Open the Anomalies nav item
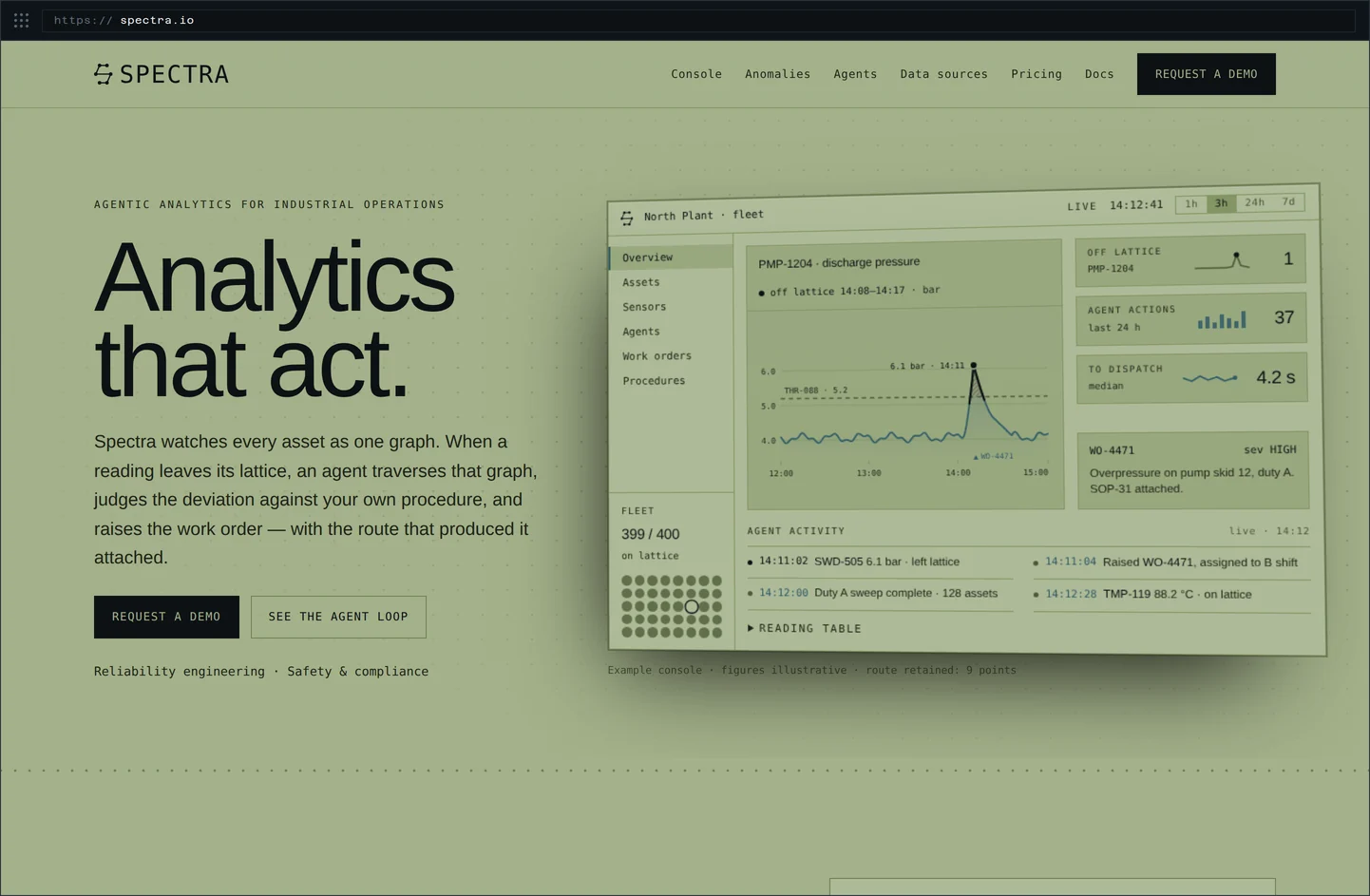This screenshot has height=896, width=1370. [x=777, y=74]
